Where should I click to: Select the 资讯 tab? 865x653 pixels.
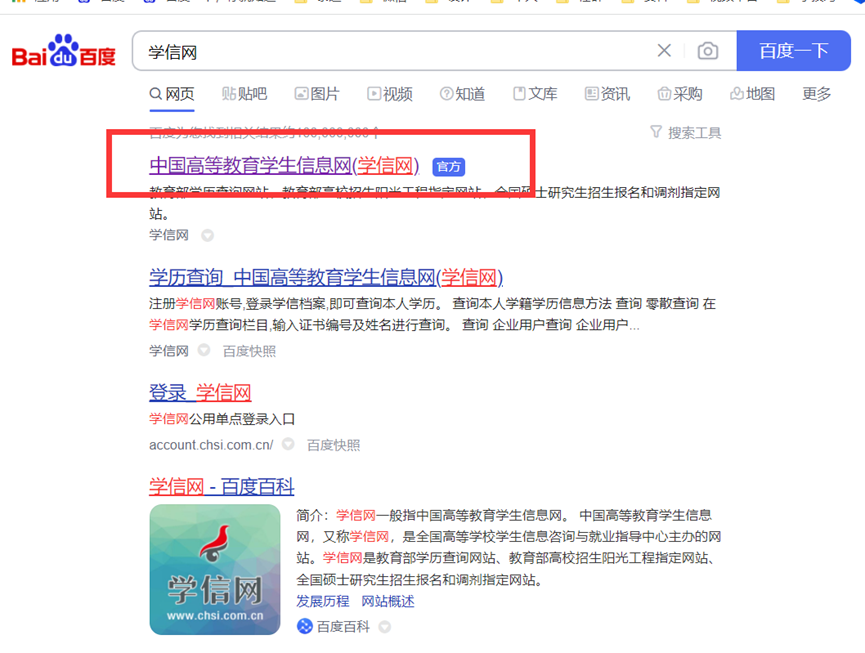click(x=607, y=94)
